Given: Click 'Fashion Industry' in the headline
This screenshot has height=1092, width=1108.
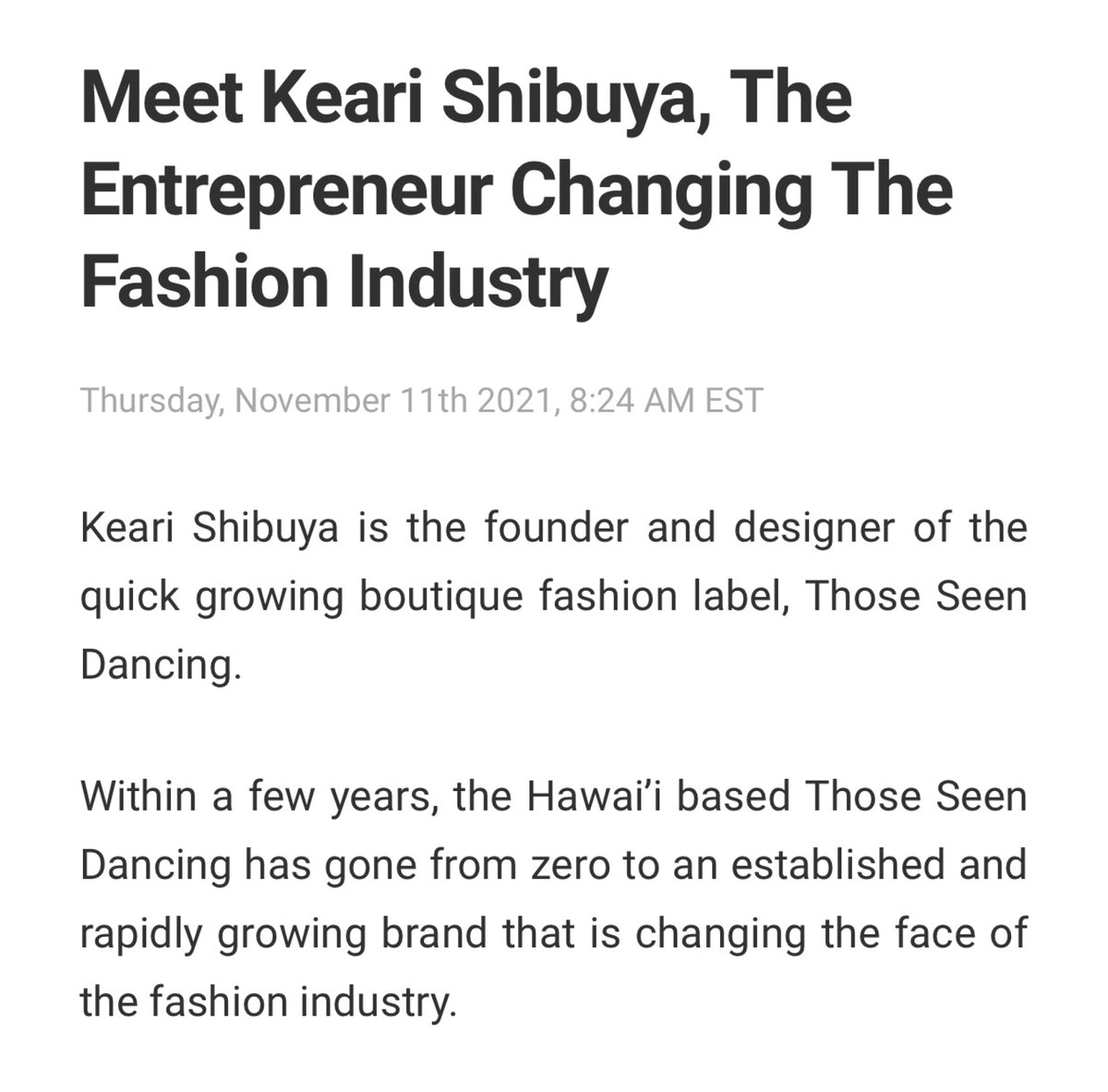Looking at the screenshot, I should pyautogui.click(x=344, y=282).
